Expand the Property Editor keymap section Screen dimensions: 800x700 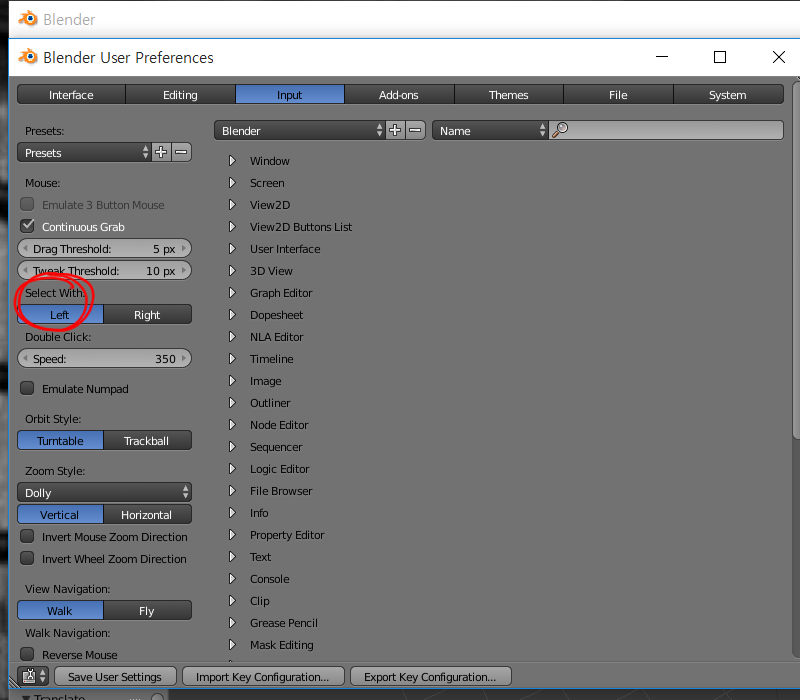pyautogui.click(x=232, y=535)
